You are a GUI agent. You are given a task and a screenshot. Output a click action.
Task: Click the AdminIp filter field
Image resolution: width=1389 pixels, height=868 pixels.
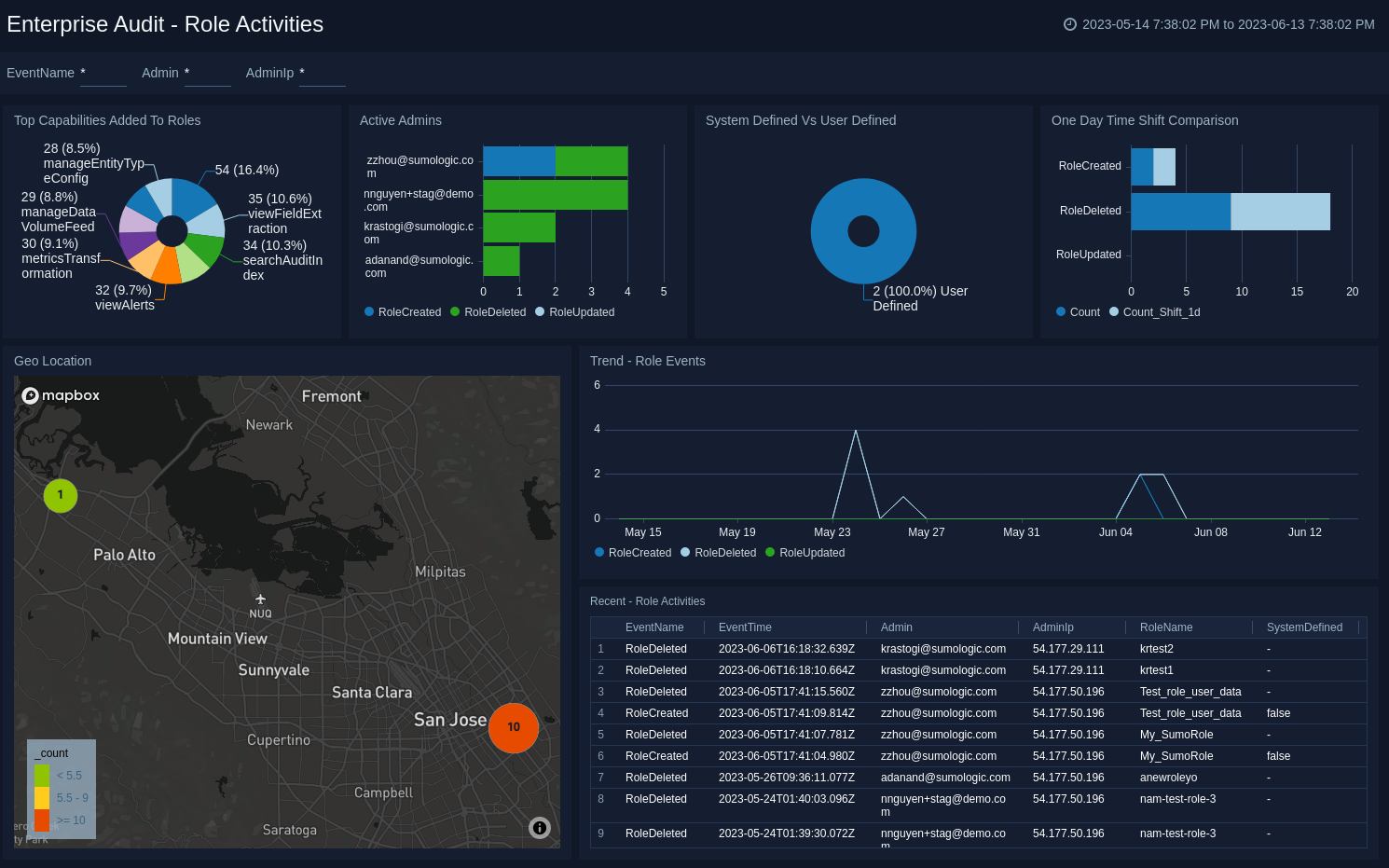click(x=322, y=74)
